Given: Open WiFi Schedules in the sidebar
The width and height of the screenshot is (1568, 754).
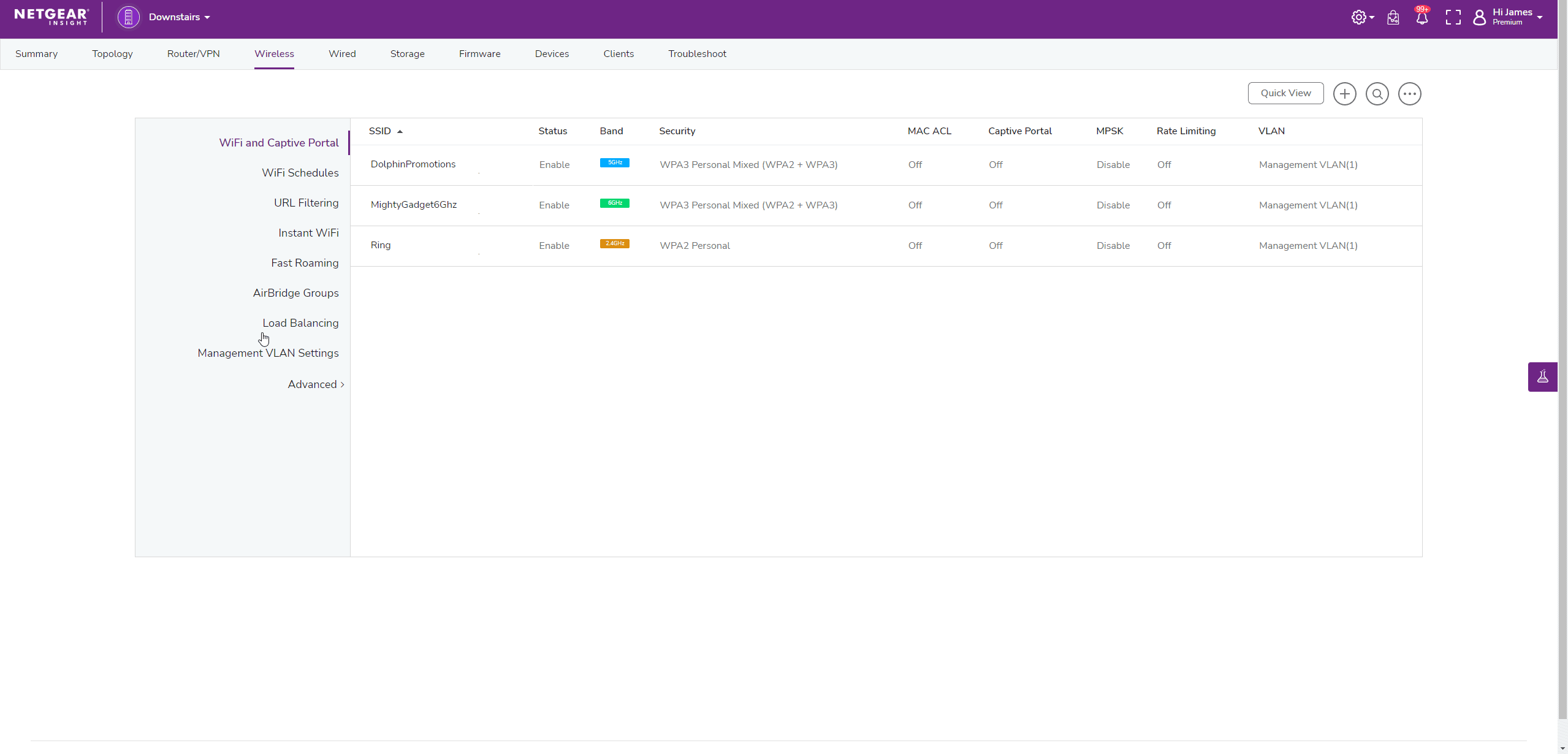Looking at the screenshot, I should pos(300,173).
